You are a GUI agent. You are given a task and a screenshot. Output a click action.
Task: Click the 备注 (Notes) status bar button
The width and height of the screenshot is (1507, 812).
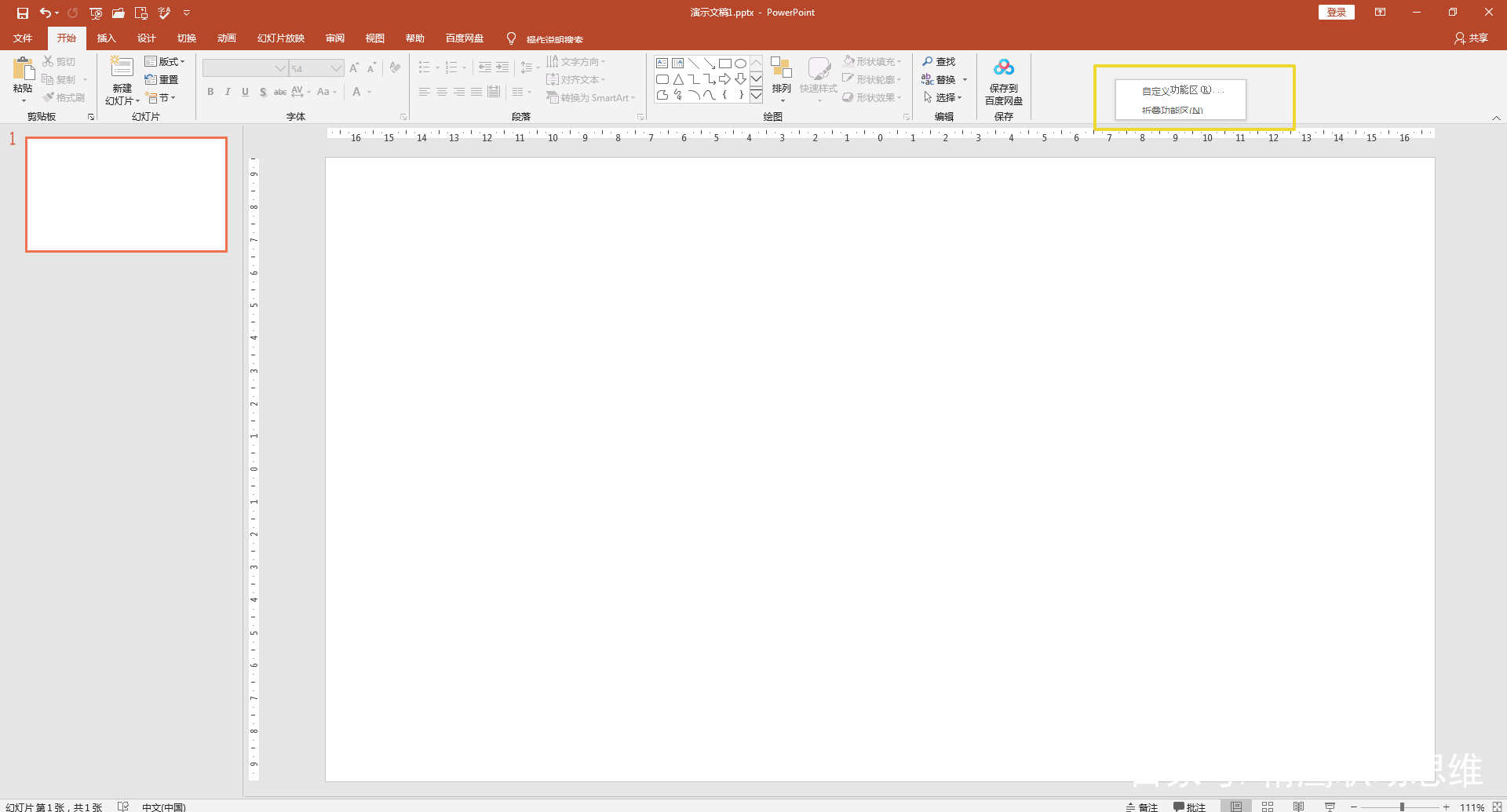click(x=1142, y=807)
